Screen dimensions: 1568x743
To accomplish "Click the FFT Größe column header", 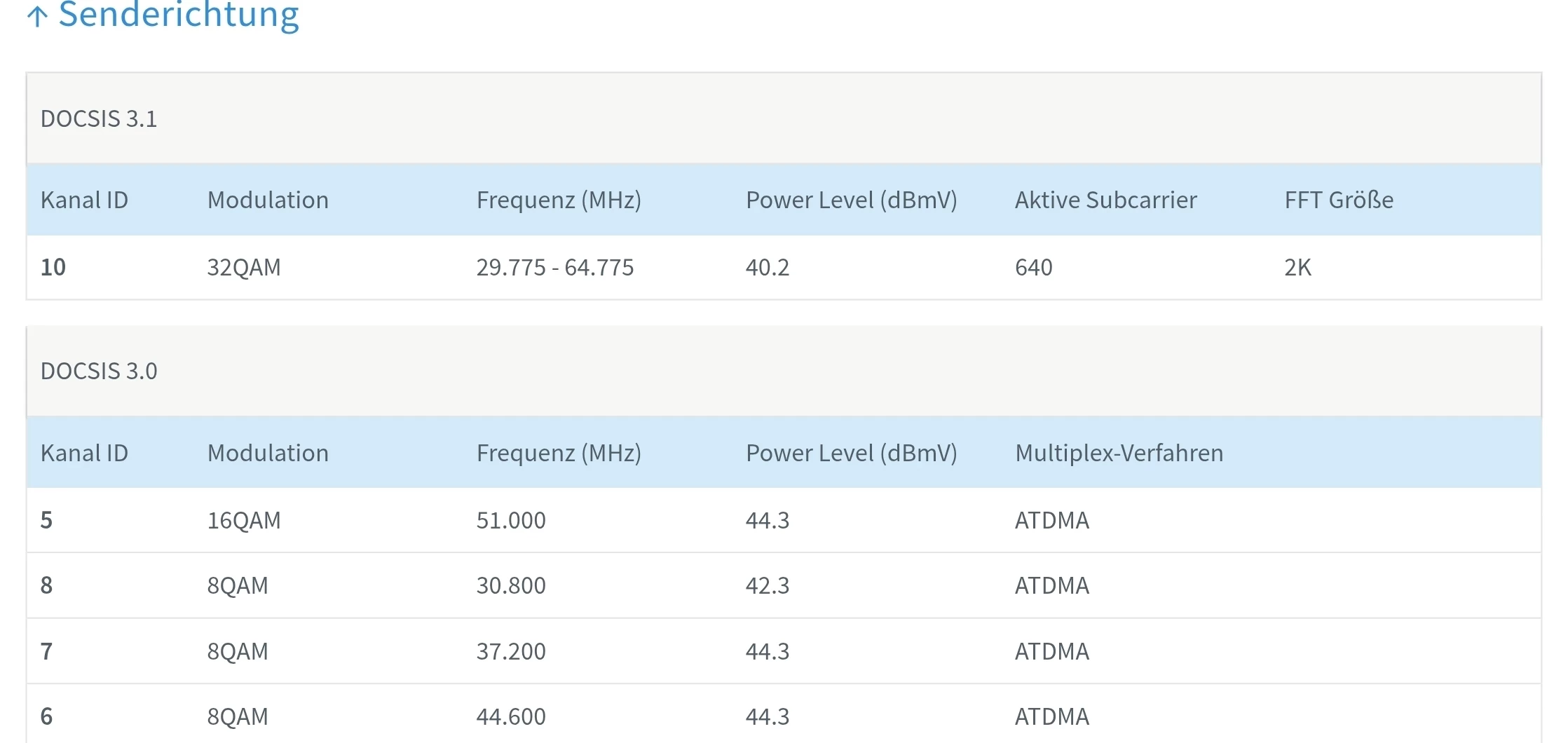I will pyautogui.click(x=1339, y=200).
